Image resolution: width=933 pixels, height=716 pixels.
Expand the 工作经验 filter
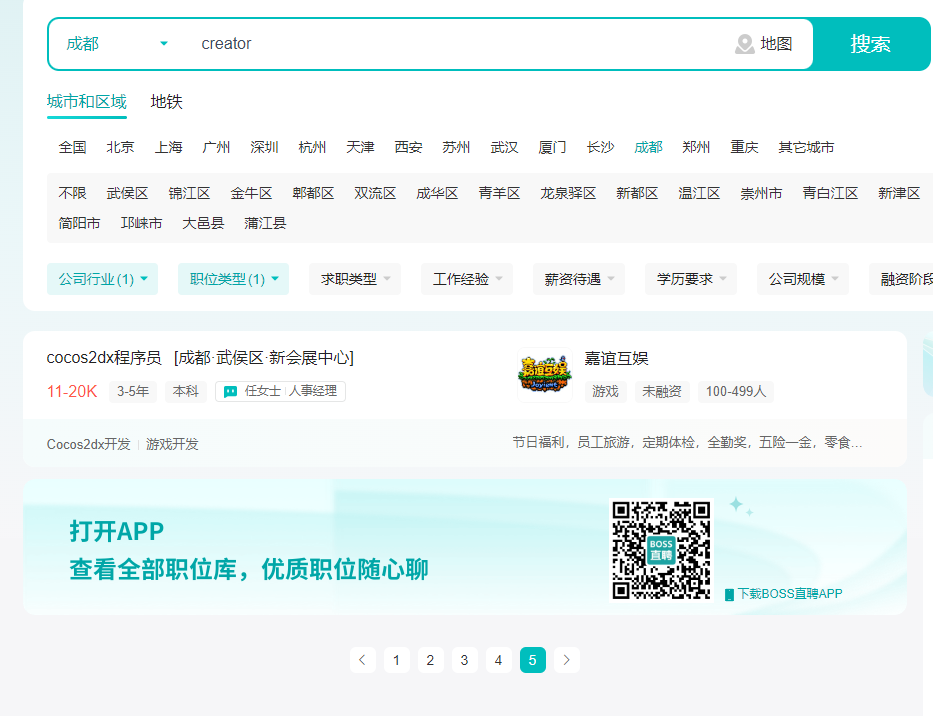coord(467,279)
